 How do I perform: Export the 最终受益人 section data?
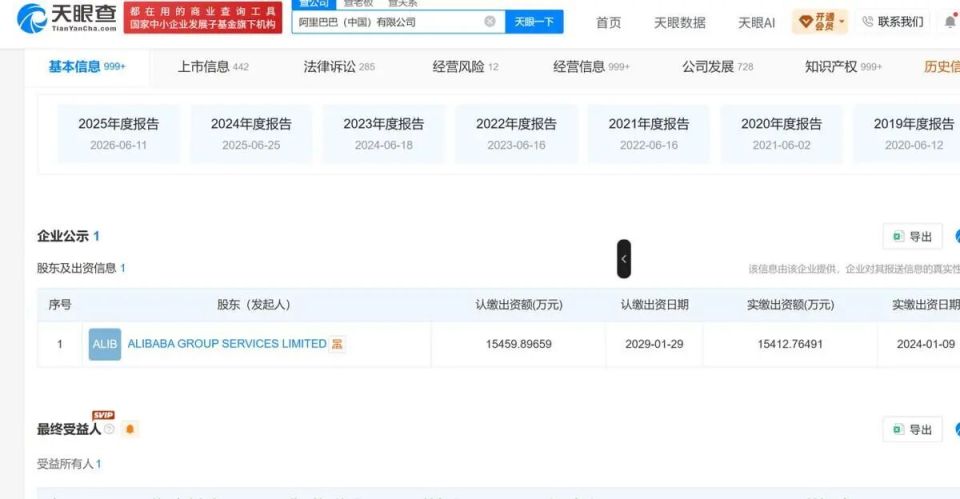pos(912,429)
